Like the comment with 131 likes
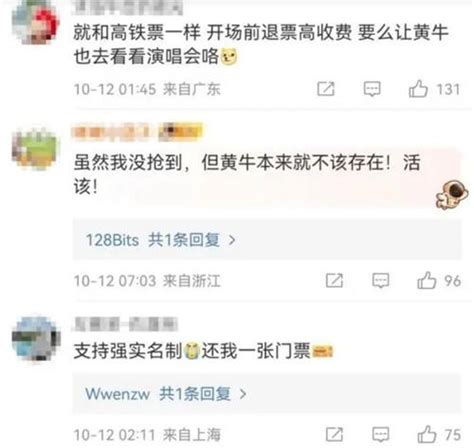474x448 pixels. tap(418, 89)
